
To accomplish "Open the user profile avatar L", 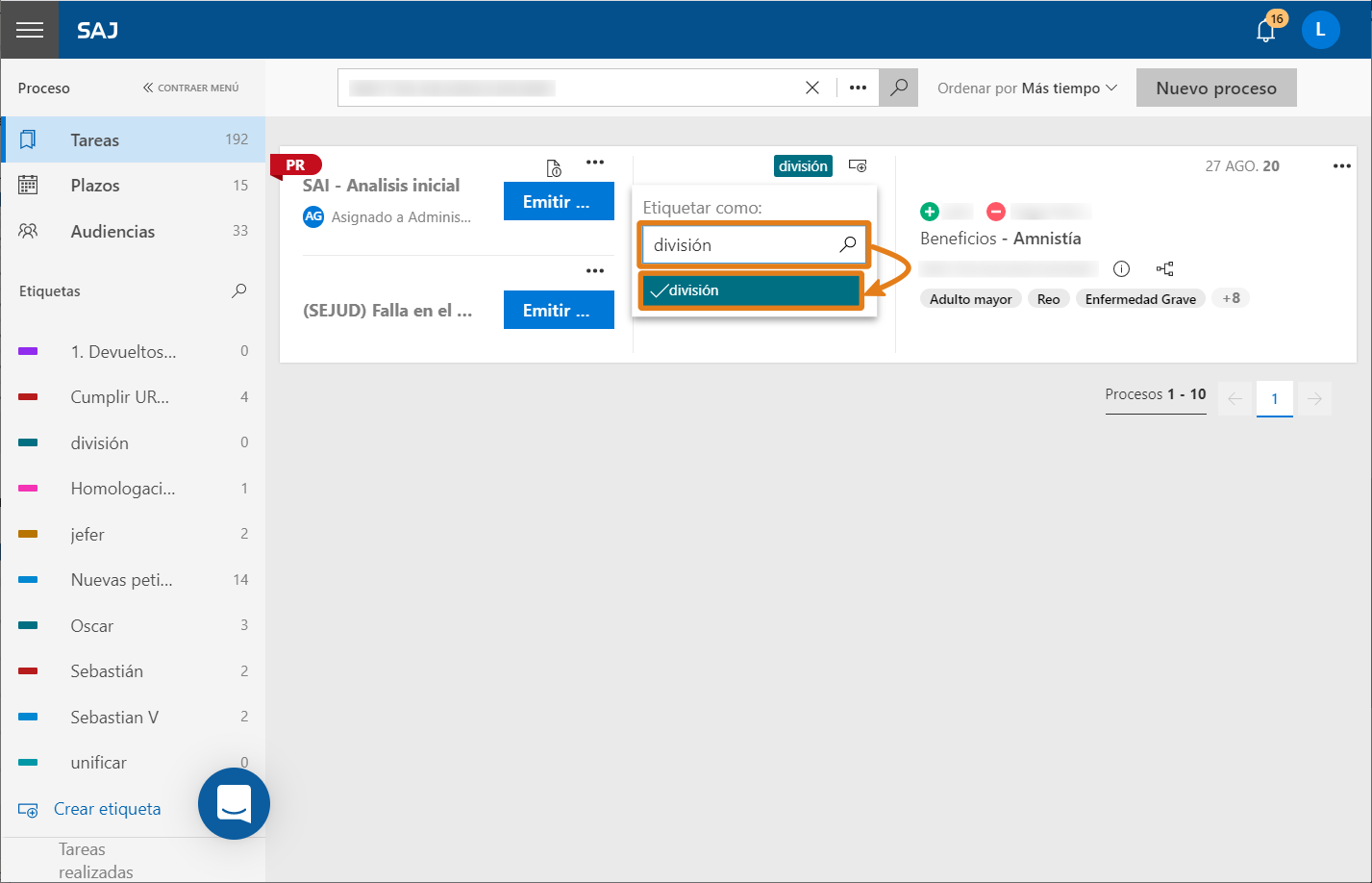I will pyautogui.click(x=1320, y=30).
